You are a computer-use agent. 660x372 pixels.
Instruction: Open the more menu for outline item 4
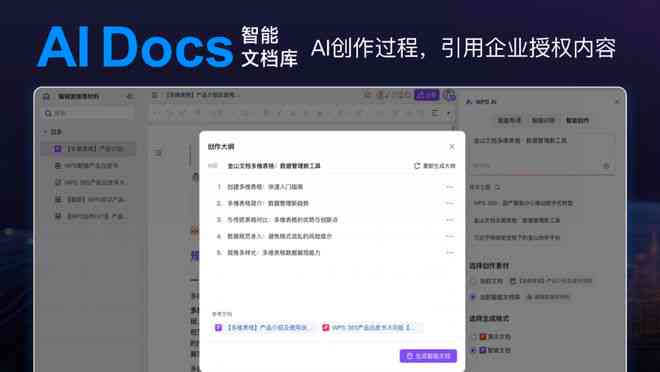450,236
